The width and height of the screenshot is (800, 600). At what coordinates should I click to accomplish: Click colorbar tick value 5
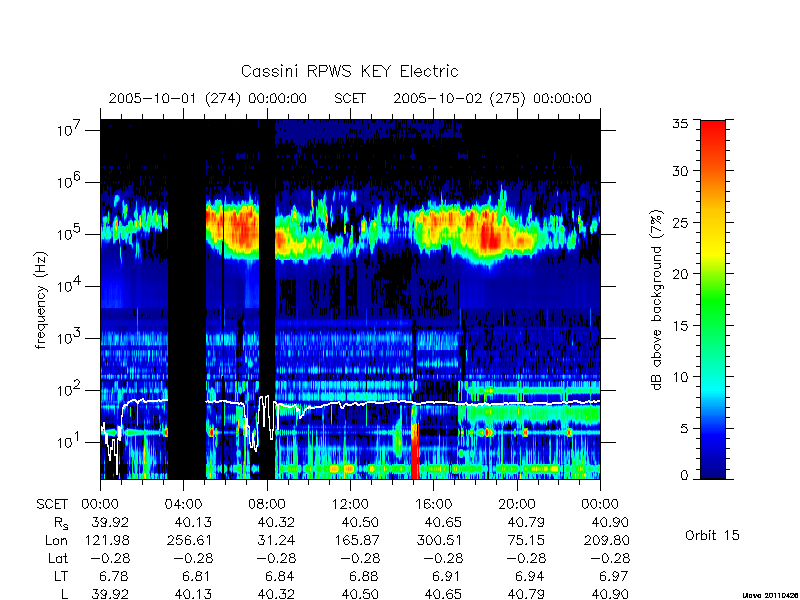[x=684, y=428]
